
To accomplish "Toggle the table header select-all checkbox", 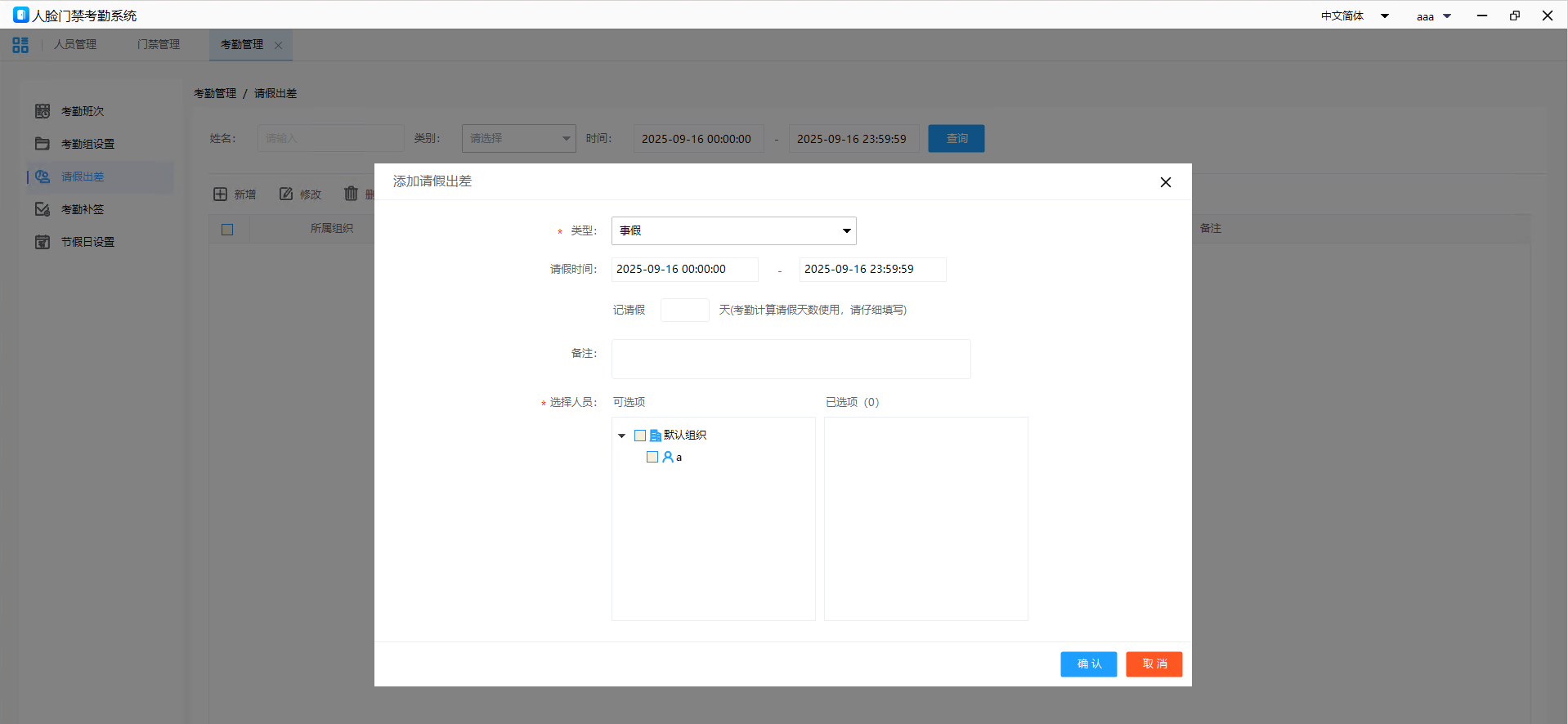I will coord(227,230).
